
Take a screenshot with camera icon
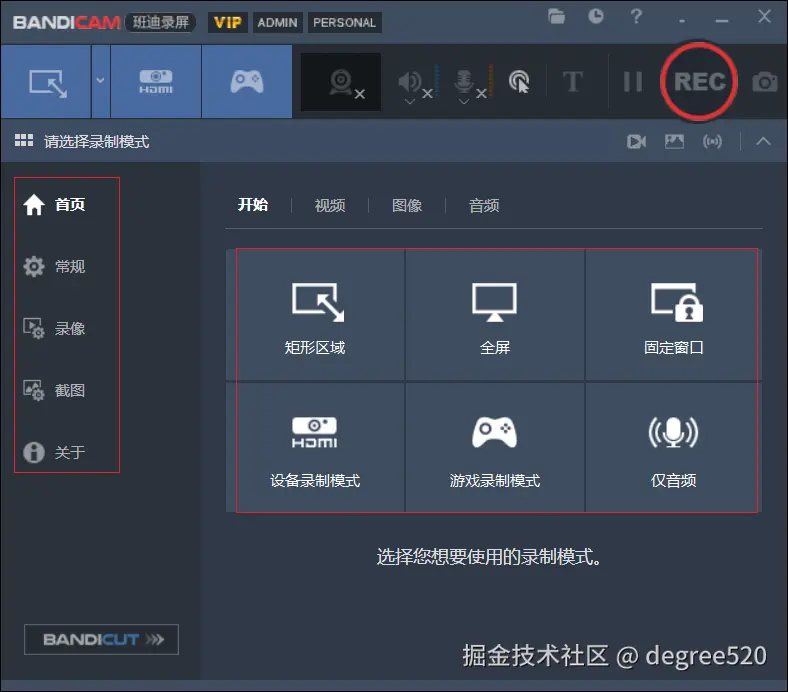pyautogui.click(x=764, y=81)
